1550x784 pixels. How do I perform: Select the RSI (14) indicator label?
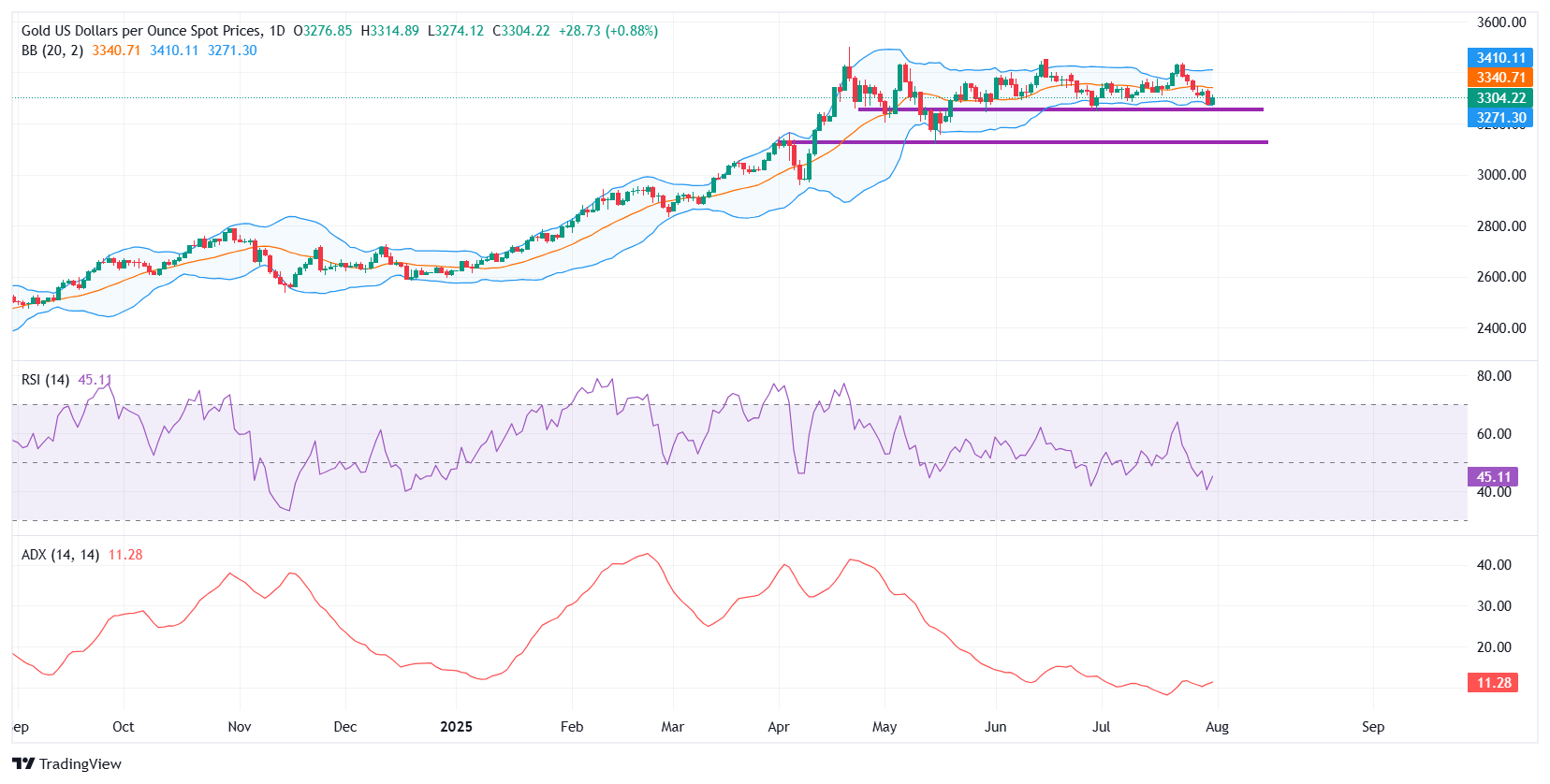click(45, 380)
